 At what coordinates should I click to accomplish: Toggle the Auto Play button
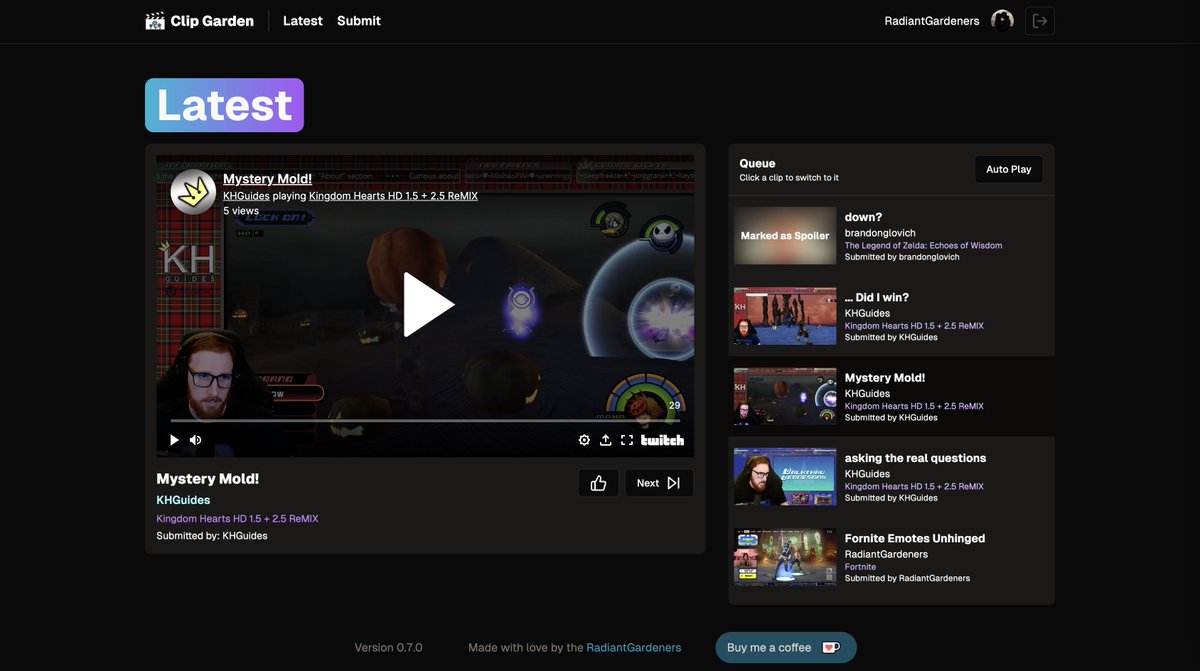point(1008,169)
